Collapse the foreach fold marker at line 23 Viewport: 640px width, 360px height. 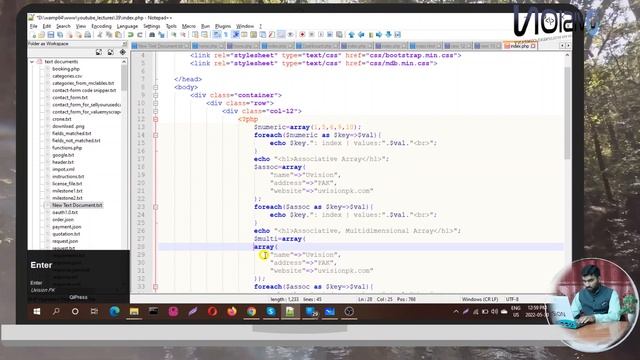pos(156,207)
